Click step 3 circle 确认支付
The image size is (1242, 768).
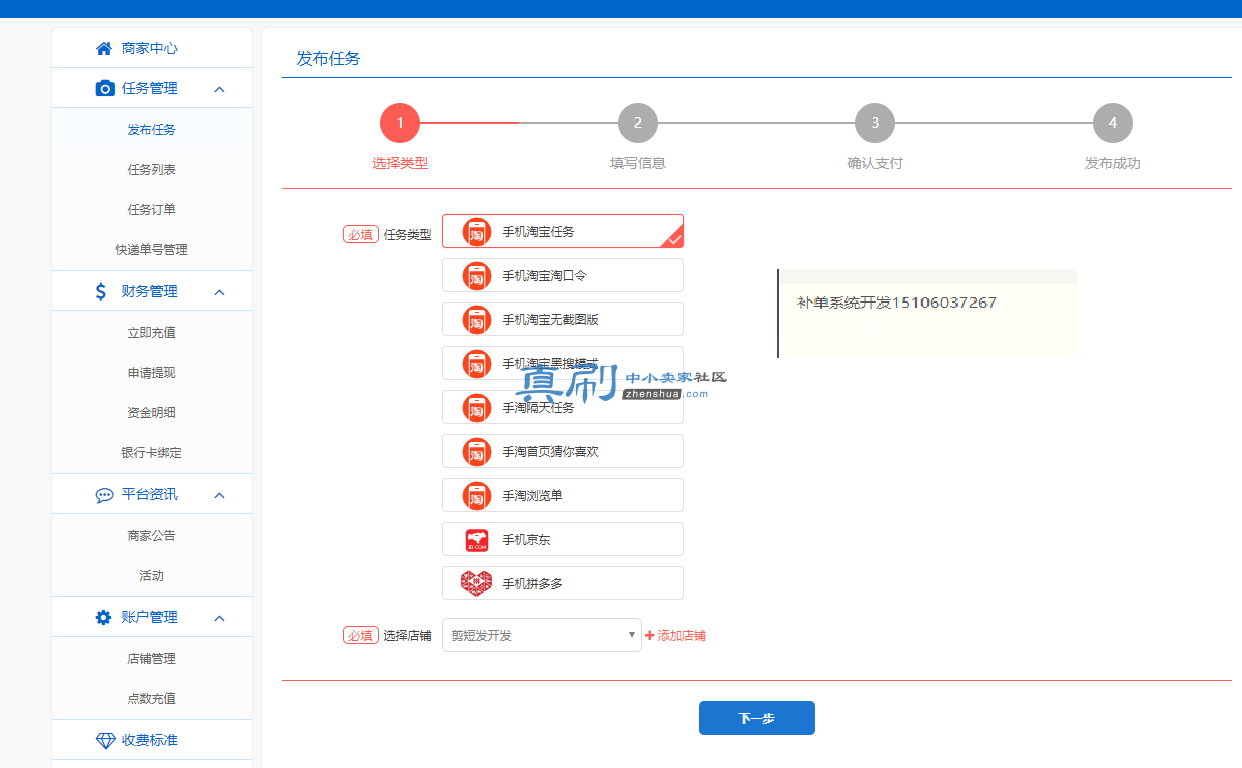tap(875, 123)
